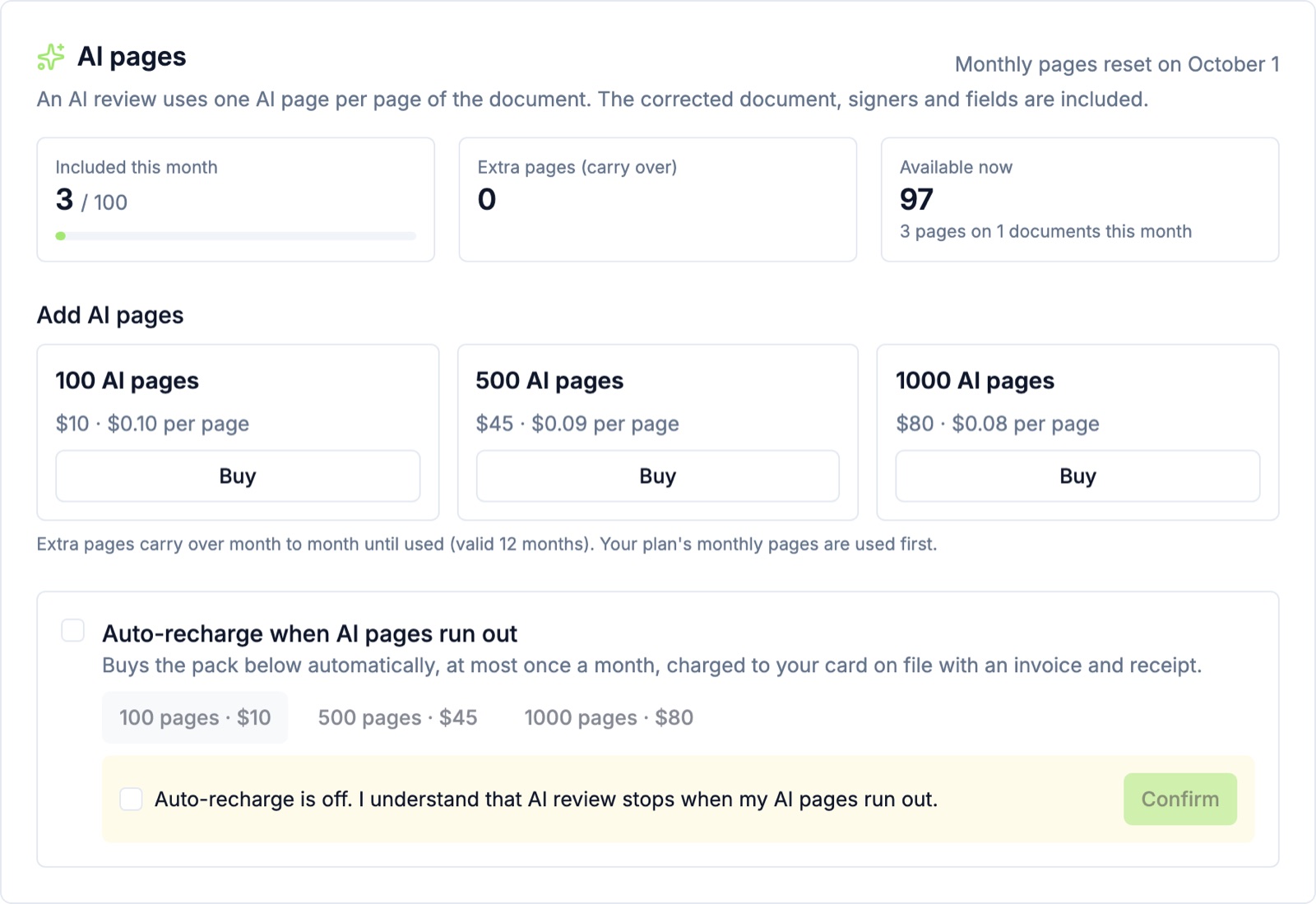This screenshot has height=904, width=1316.
Task: Click the '$45 · $0.09 per page' price
Action: (x=577, y=424)
